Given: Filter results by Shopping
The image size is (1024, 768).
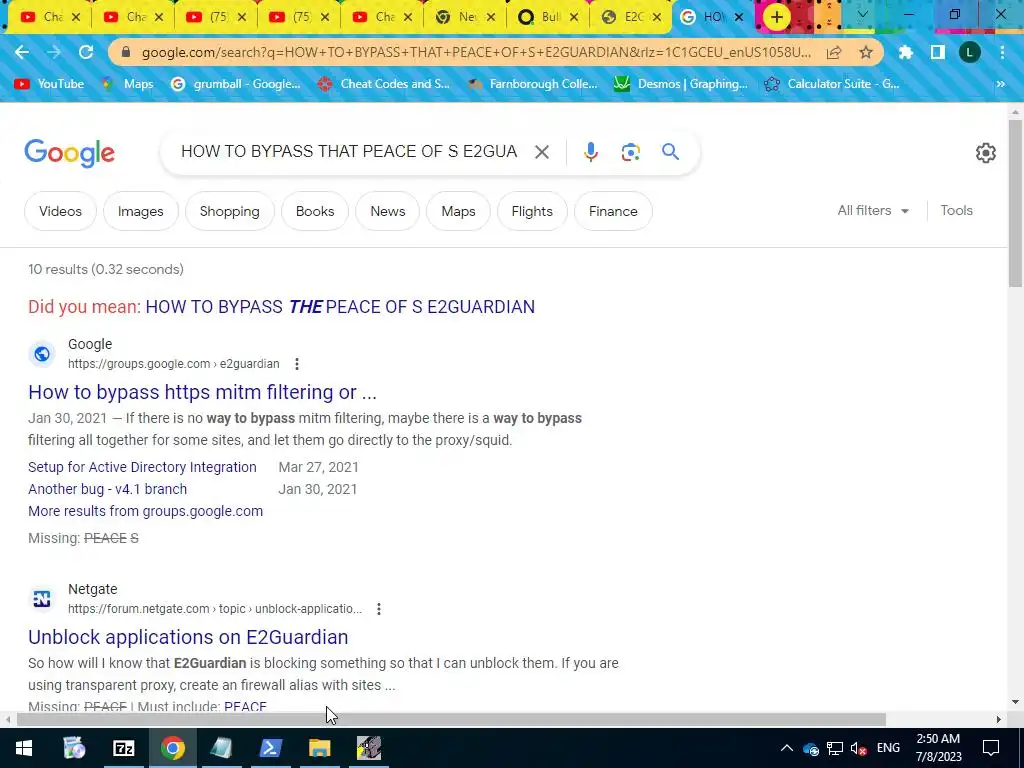Looking at the screenshot, I should pos(230,212).
